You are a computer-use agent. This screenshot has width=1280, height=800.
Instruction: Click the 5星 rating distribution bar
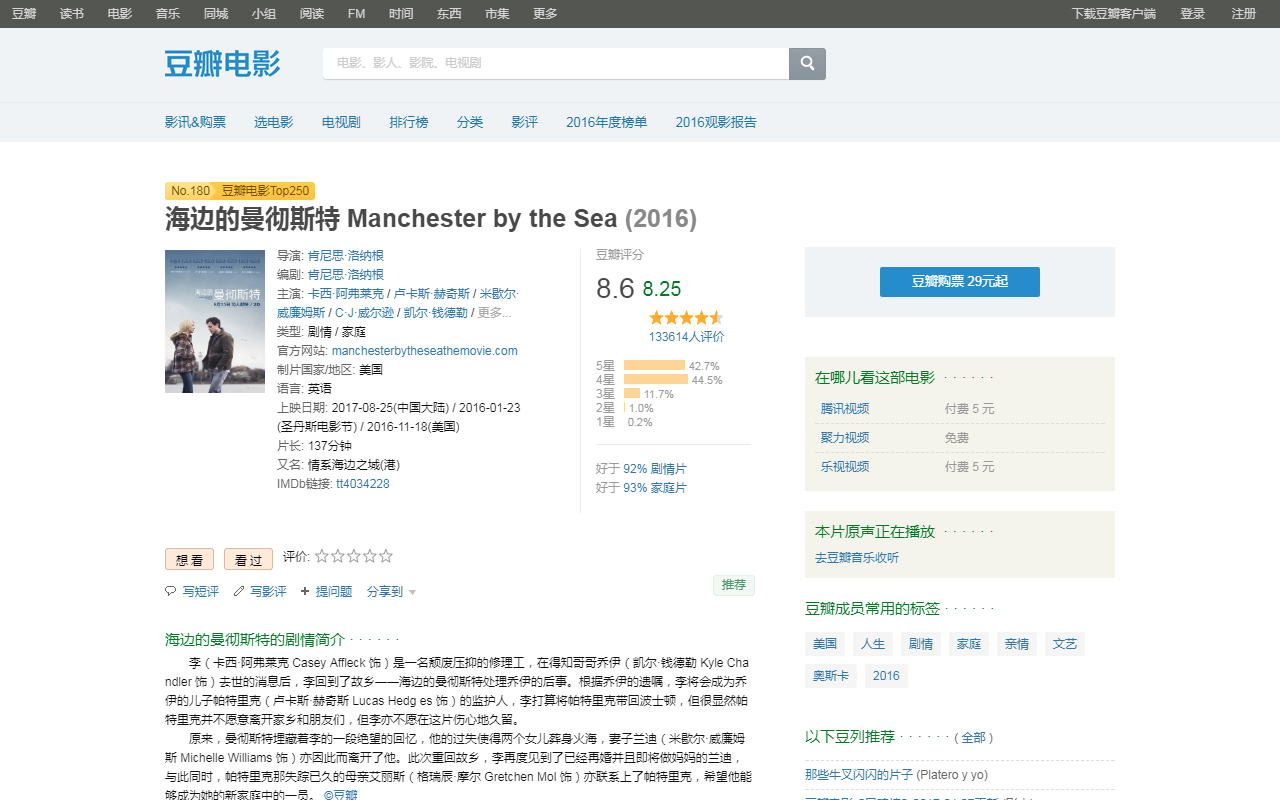[654, 366]
